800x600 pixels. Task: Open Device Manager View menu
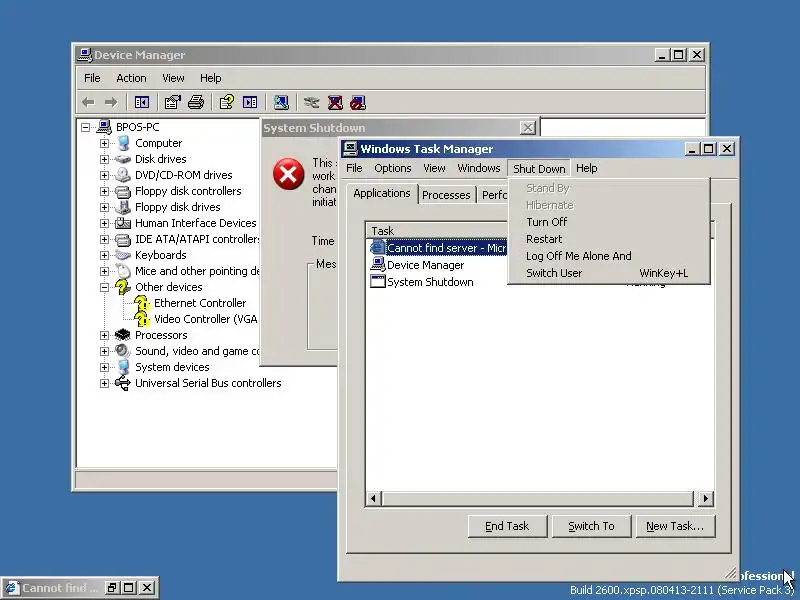(173, 78)
